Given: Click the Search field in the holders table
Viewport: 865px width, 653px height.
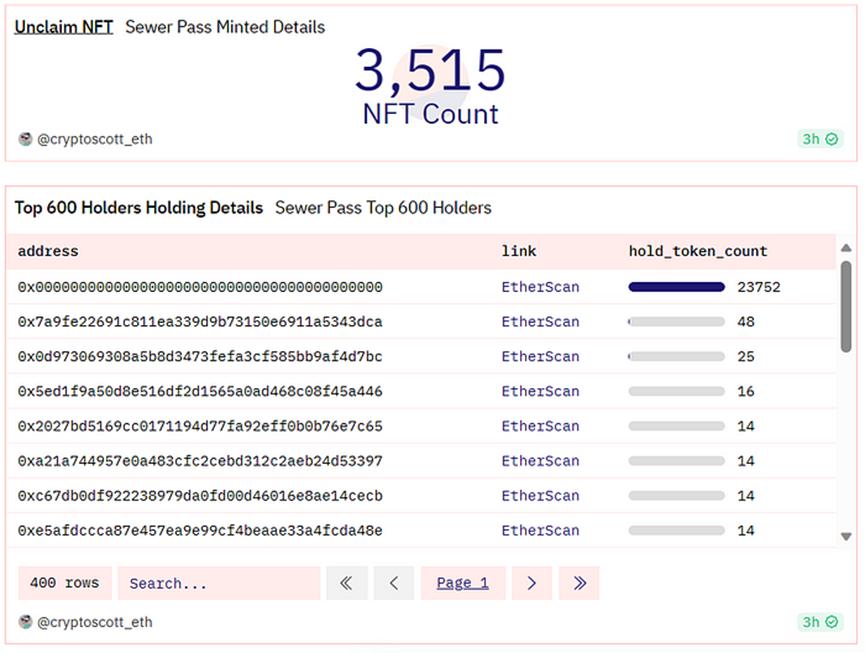Looking at the screenshot, I should pyautogui.click(x=218, y=583).
